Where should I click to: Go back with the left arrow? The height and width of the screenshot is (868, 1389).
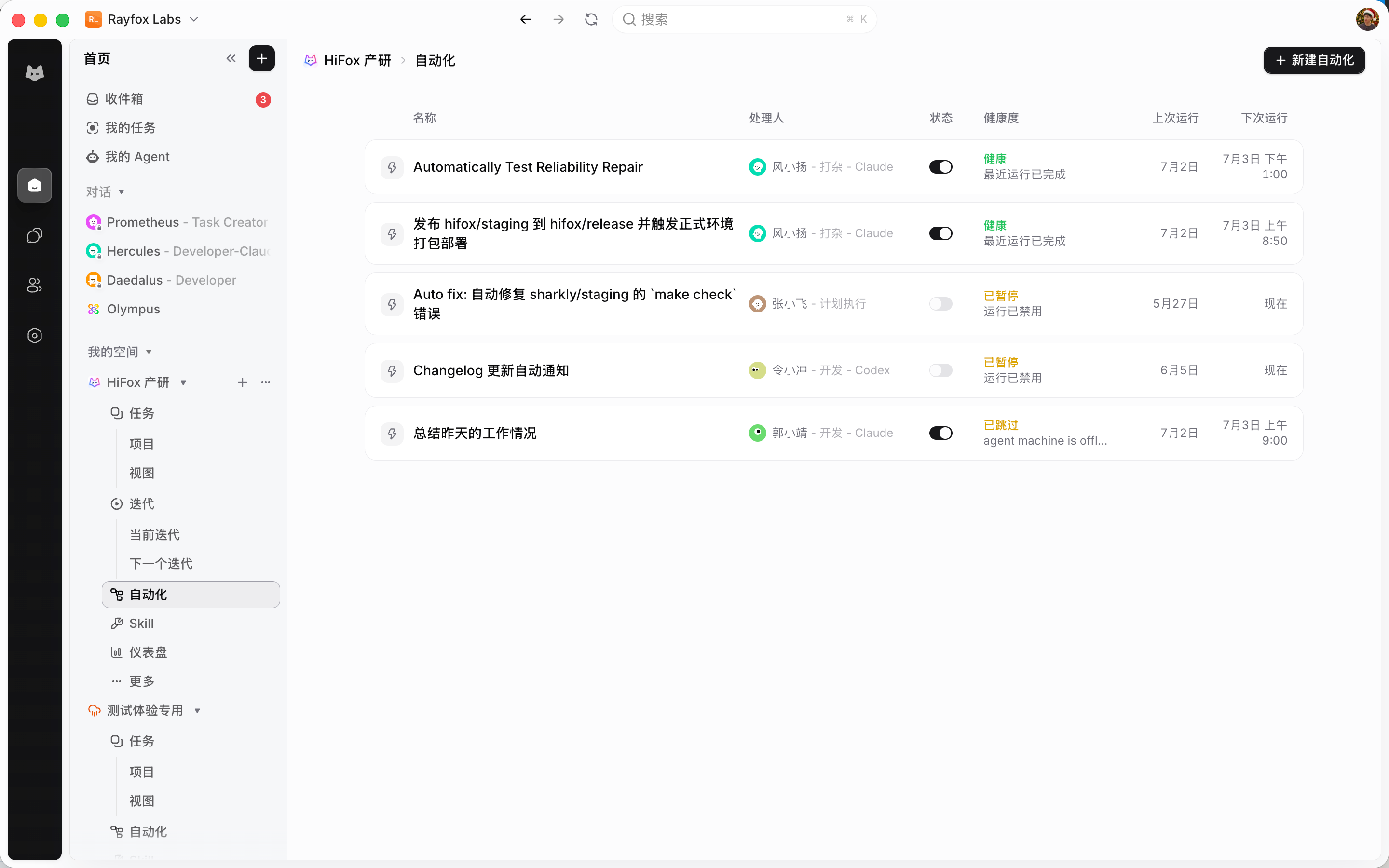click(525, 19)
